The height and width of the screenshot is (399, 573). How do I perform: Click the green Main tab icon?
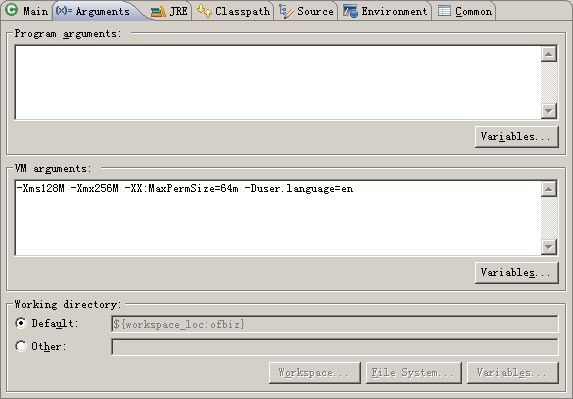[x=11, y=10]
